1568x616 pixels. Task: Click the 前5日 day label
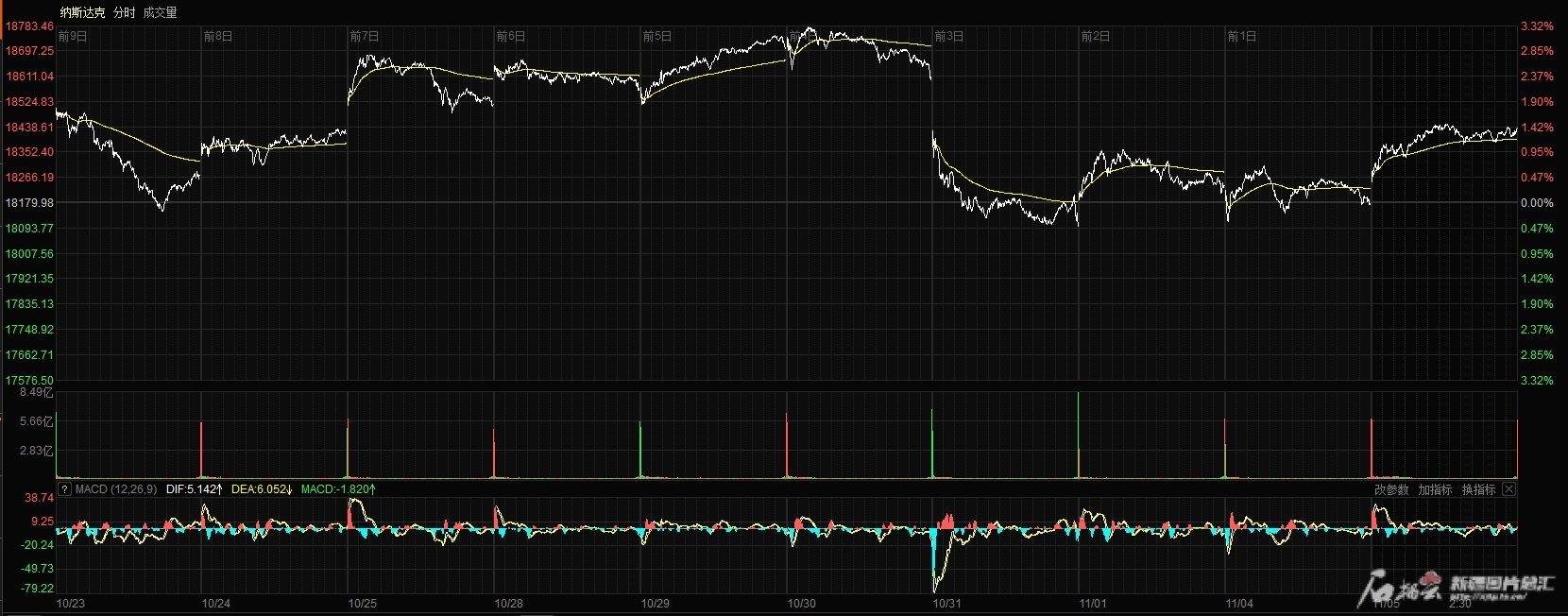(657, 36)
